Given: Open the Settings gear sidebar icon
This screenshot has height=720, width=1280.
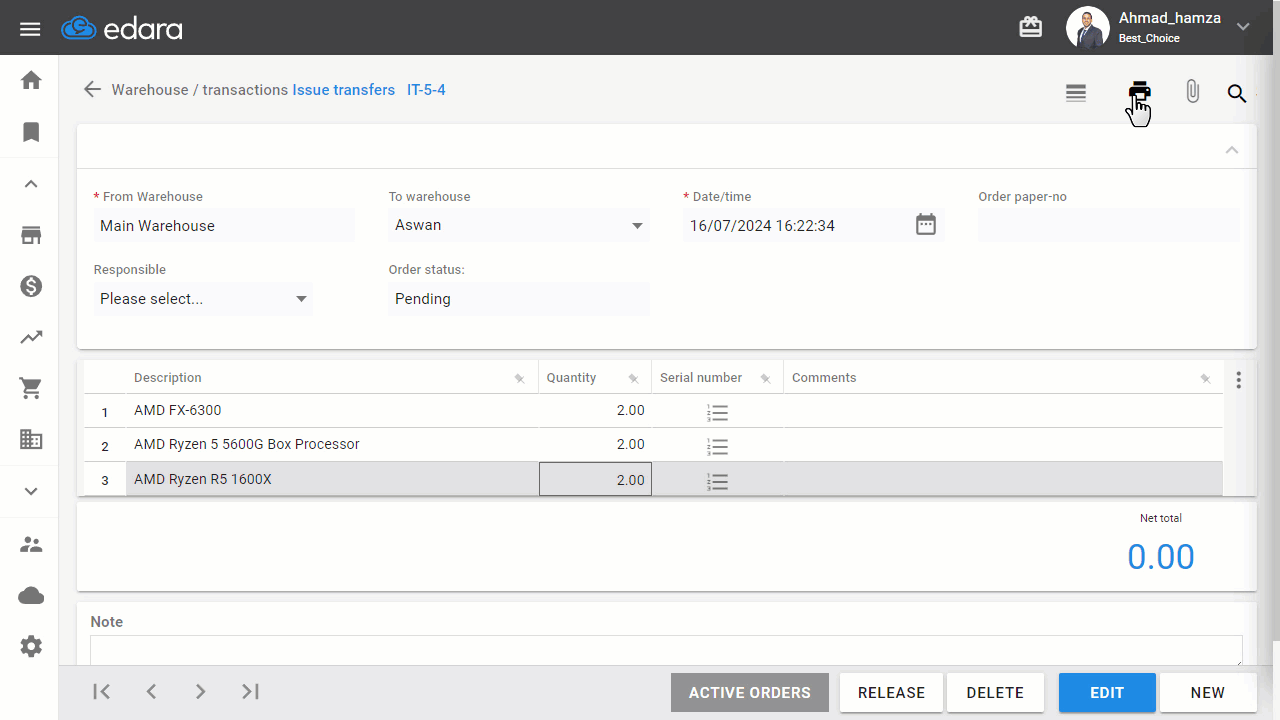Looking at the screenshot, I should 31,647.
